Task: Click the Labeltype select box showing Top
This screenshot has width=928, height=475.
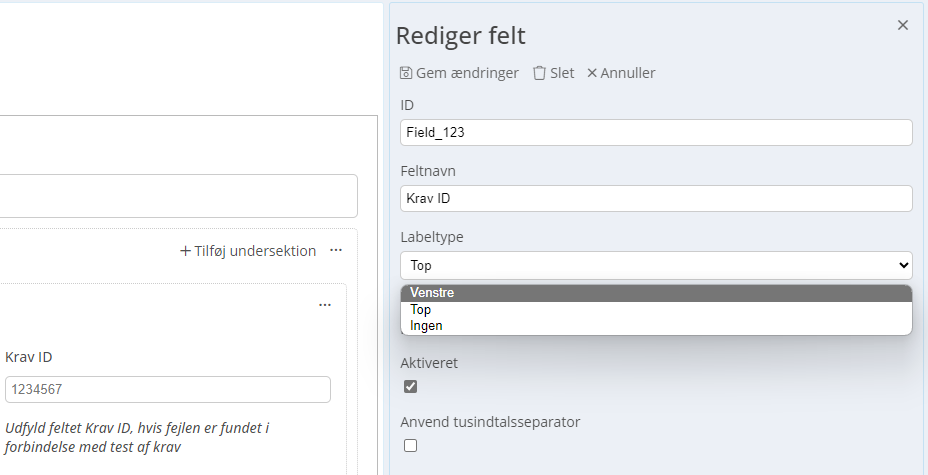Action: tap(656, 265)
